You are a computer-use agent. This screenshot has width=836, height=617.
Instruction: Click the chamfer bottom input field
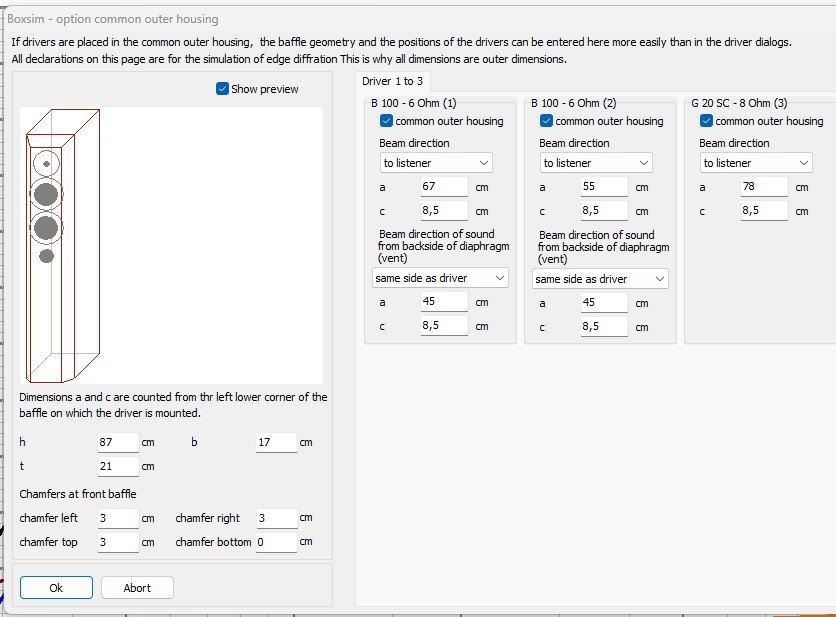click(276, 542)
